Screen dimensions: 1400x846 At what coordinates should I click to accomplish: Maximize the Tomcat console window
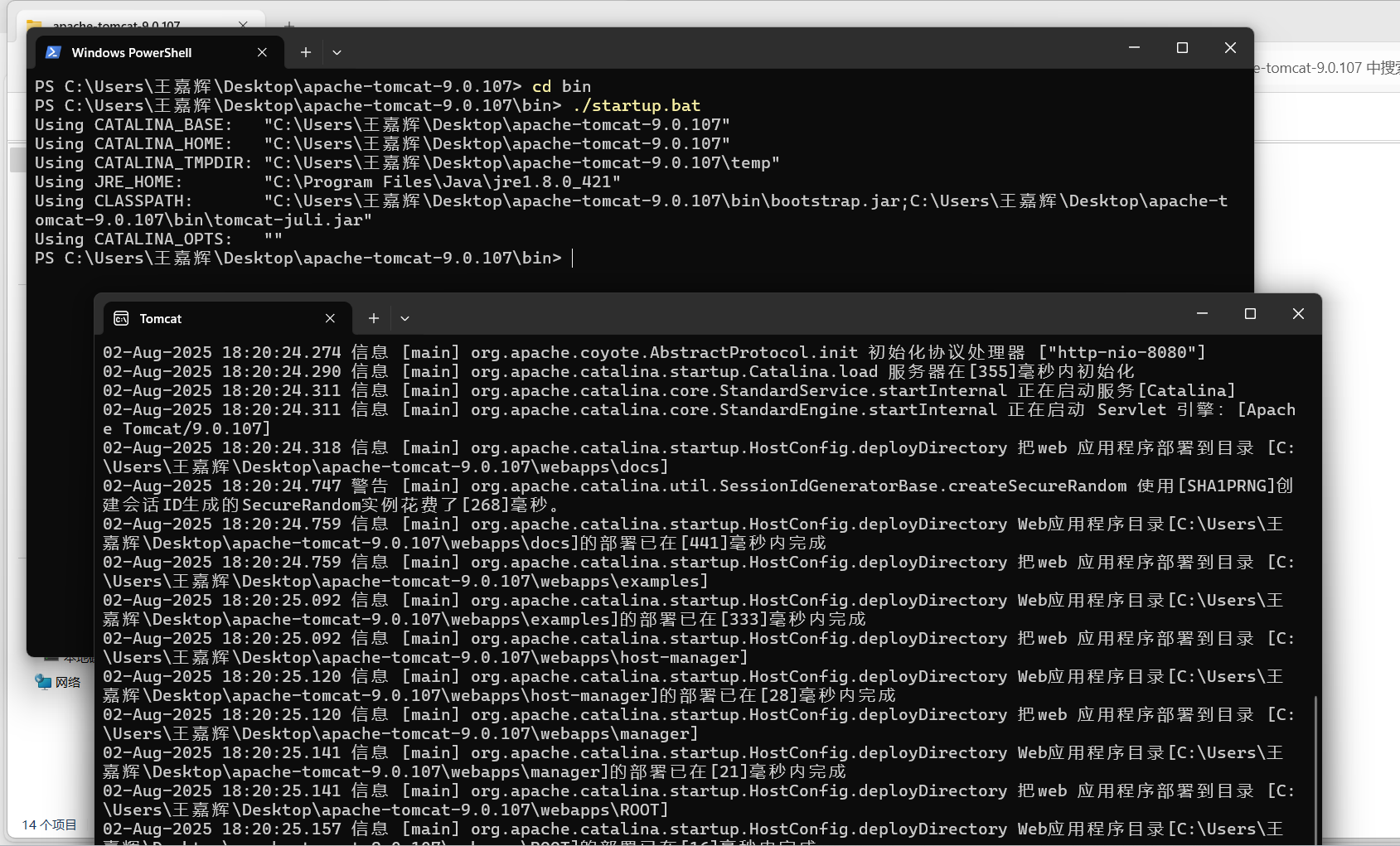(1250, 314)
